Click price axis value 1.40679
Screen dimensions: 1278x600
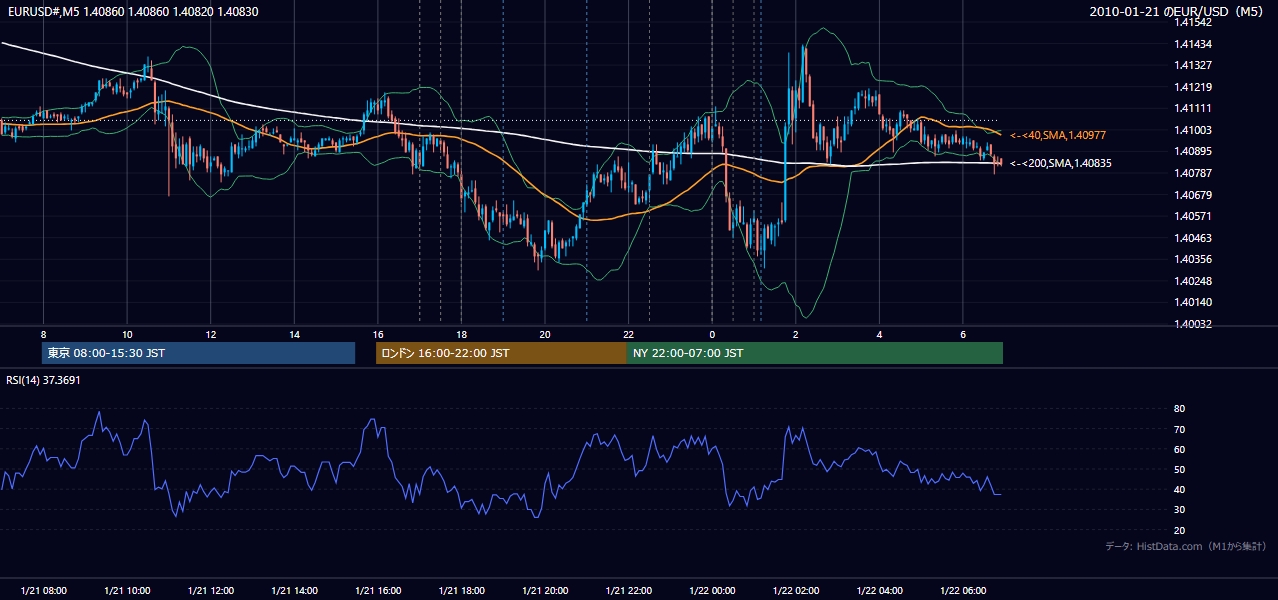1194,195
